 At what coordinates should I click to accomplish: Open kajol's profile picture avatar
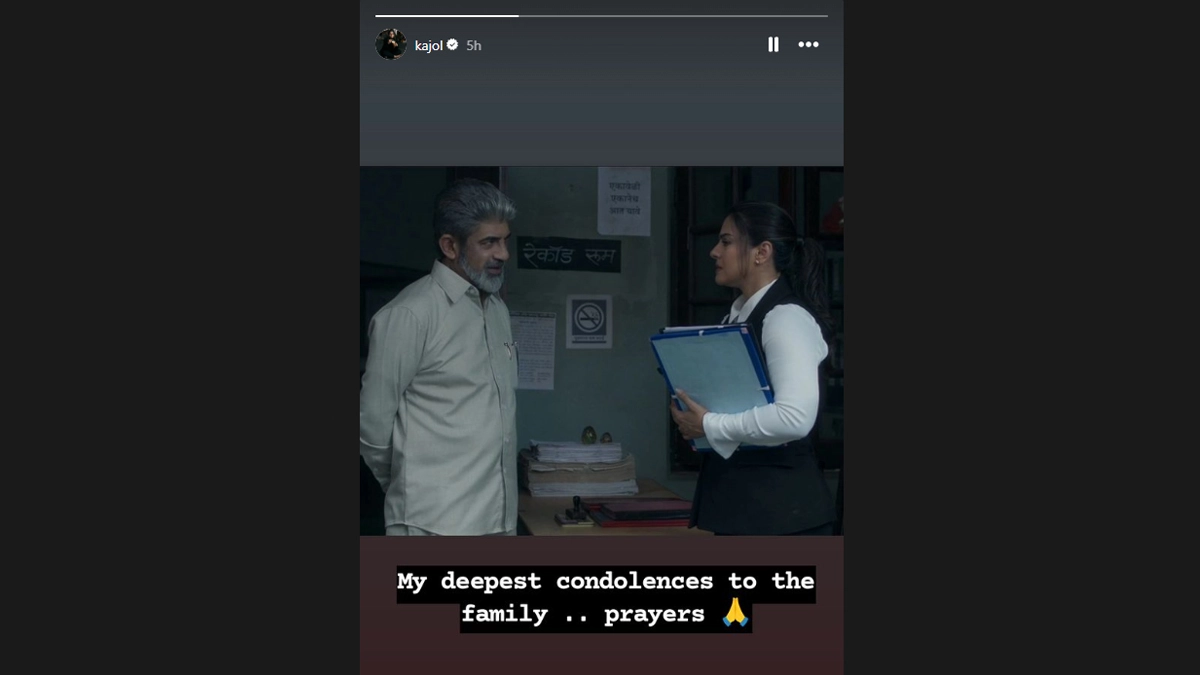391,44
